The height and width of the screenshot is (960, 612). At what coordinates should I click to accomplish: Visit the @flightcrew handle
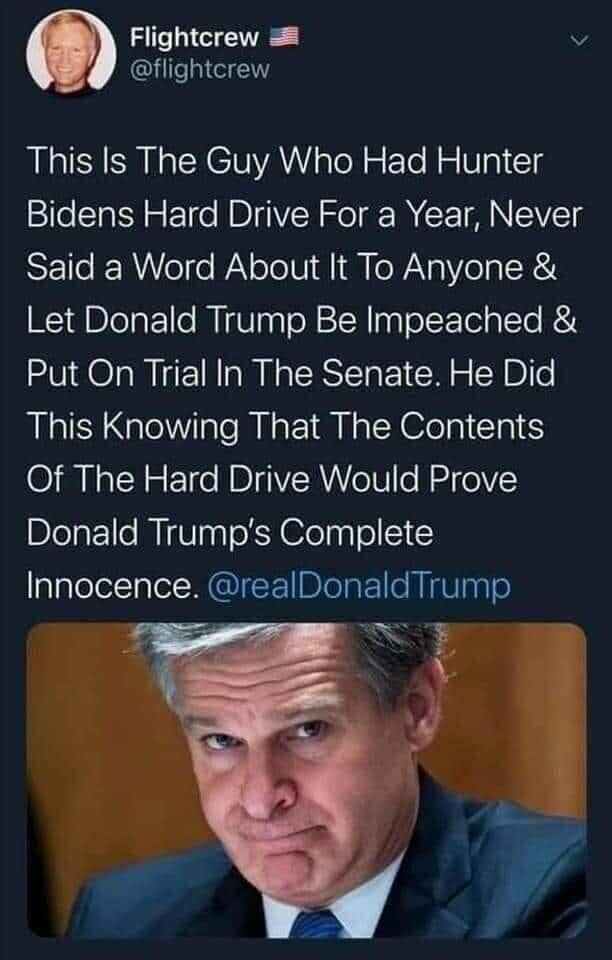200,70
